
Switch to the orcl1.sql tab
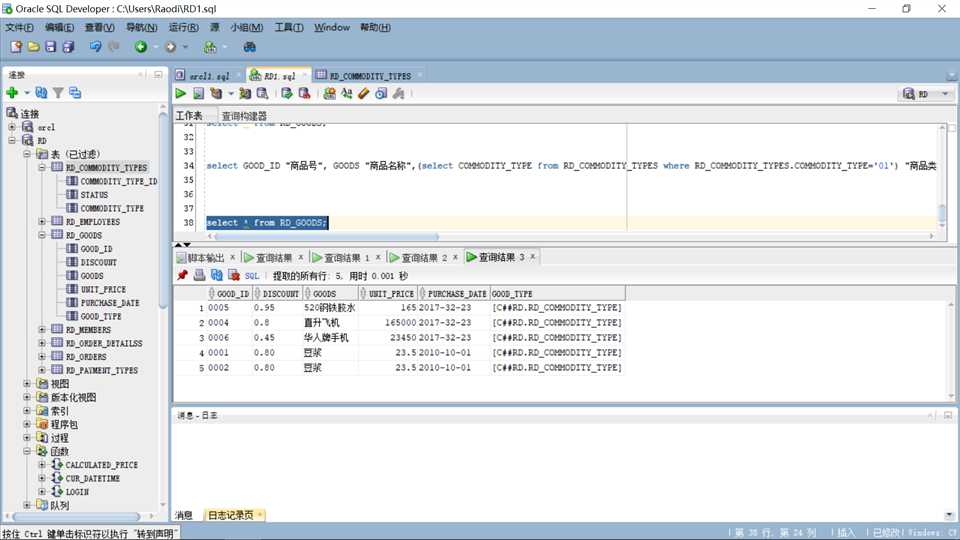pyautogui.click(x=209, y=76)
